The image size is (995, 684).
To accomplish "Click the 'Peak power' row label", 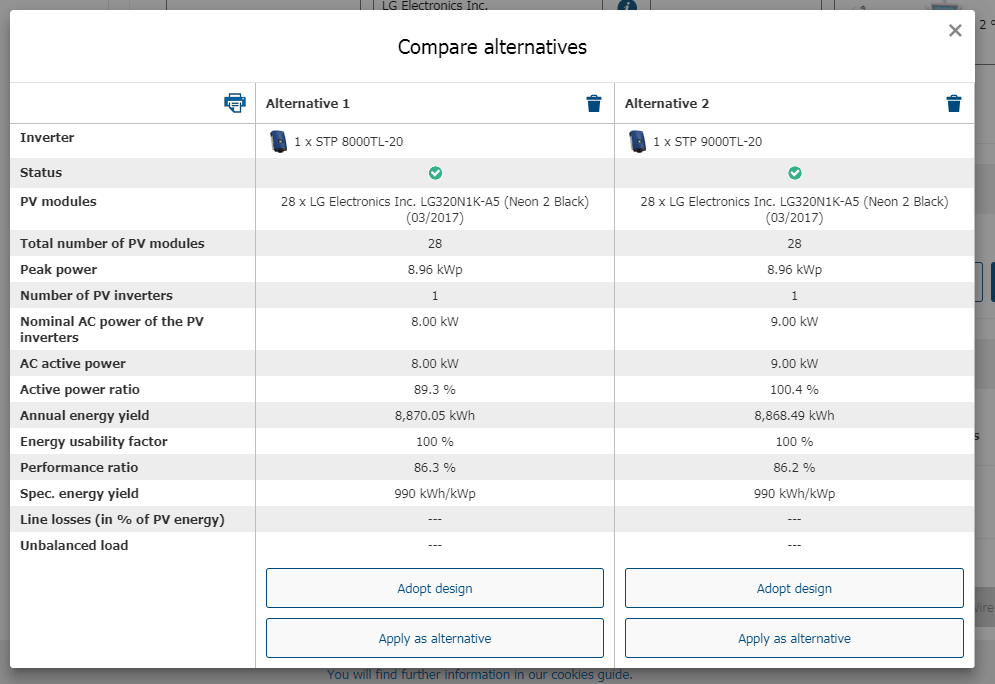I will [x=58, y=270].
